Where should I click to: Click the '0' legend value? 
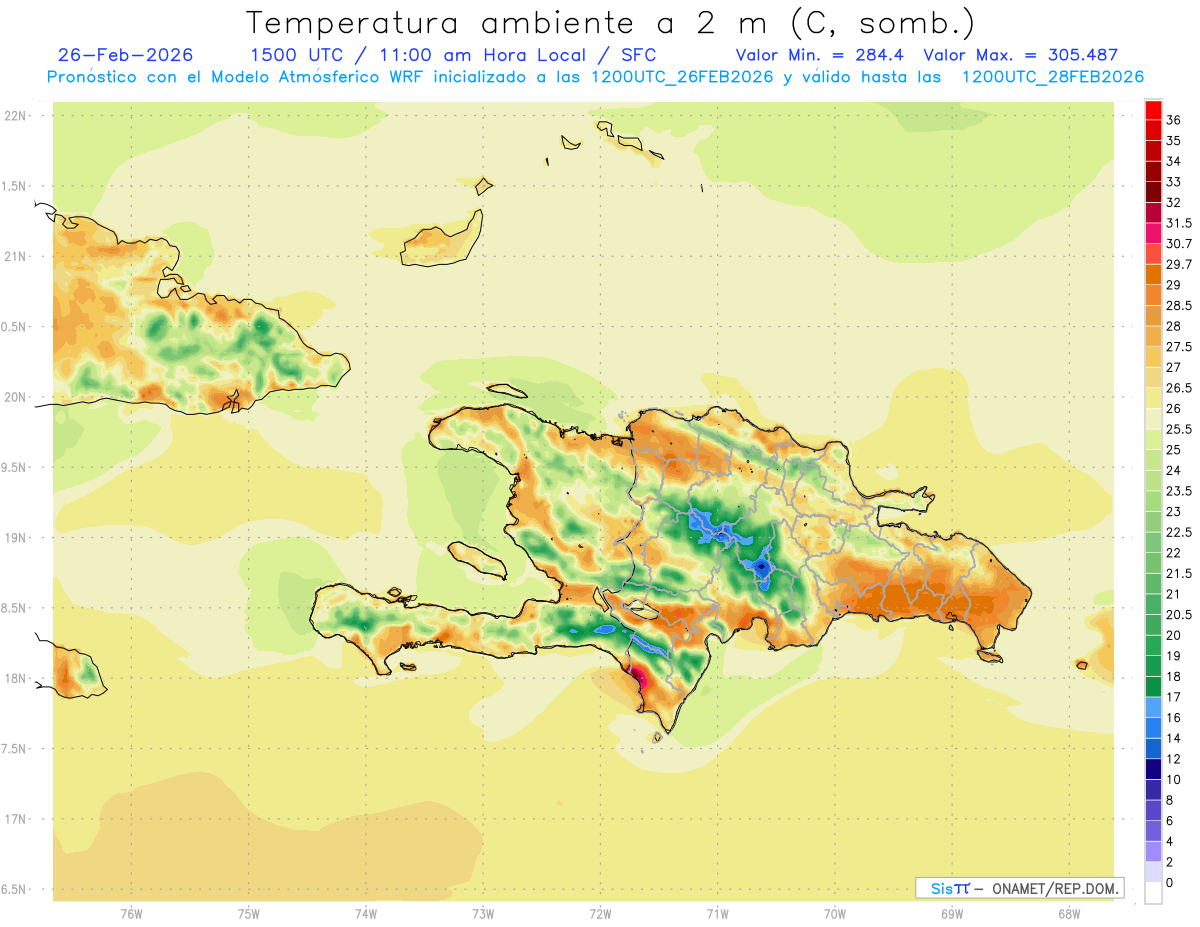click(x=1170, y=883)
